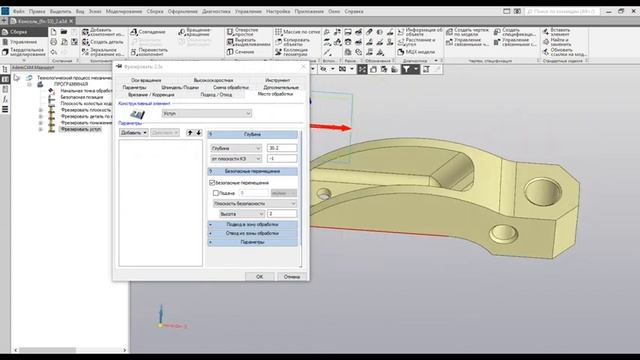This screenshot has width=640, height=360.
Task: Click the move-up arrow in the dialog
Action: pyautogui.click(x=190, y=133)
